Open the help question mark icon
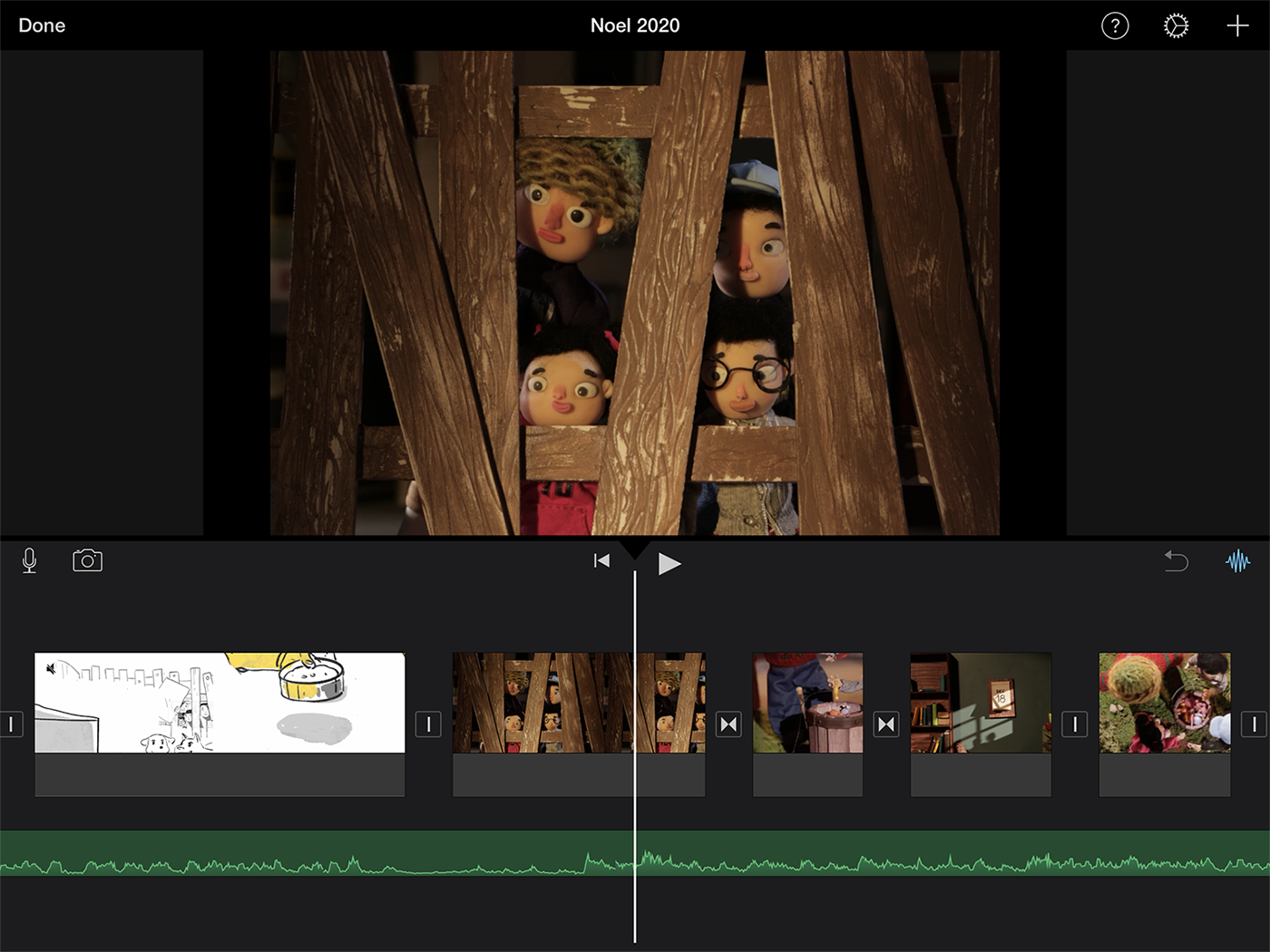Image resolution: width=1270 pixels, height=952 pixels. tap(1115, 25)
